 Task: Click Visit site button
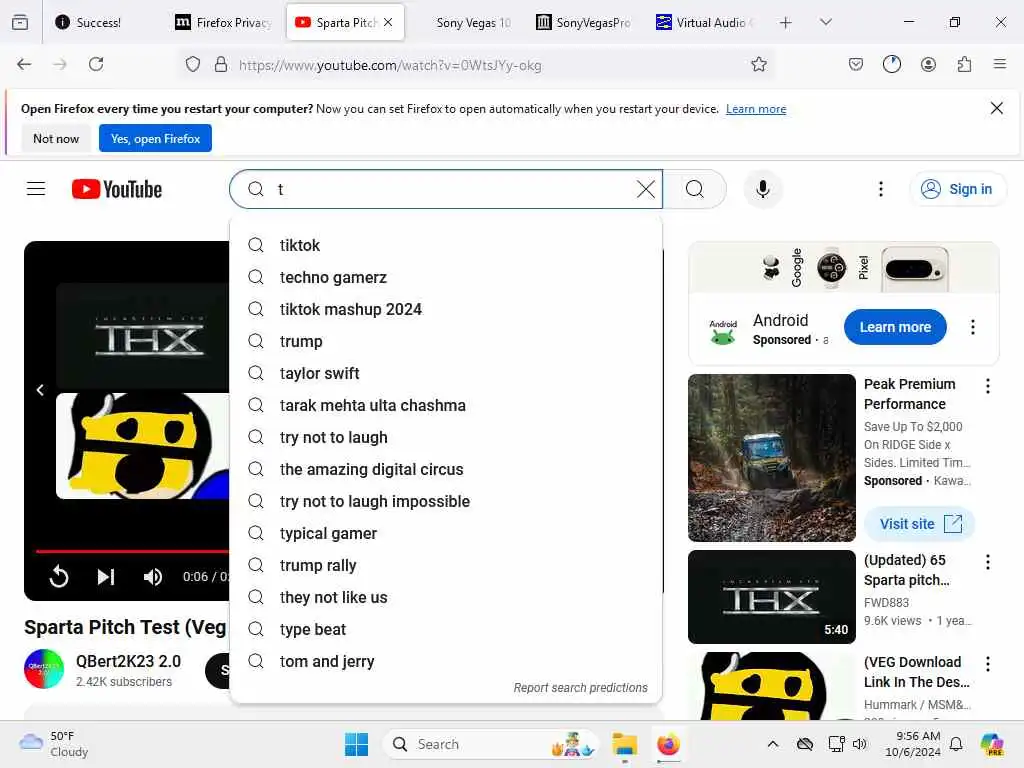coord(920,524)
